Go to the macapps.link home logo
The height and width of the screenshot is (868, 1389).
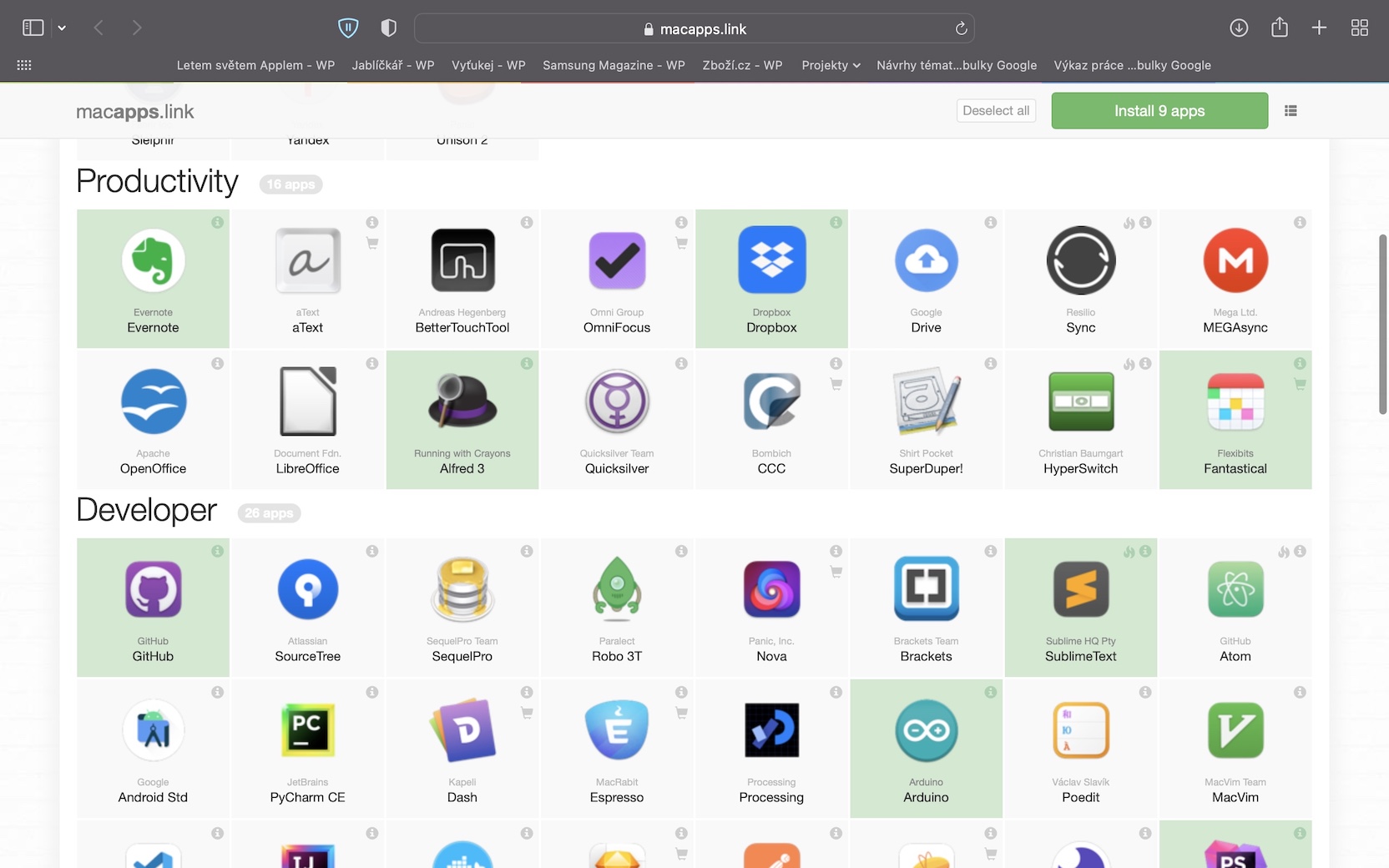pos(135,112)
